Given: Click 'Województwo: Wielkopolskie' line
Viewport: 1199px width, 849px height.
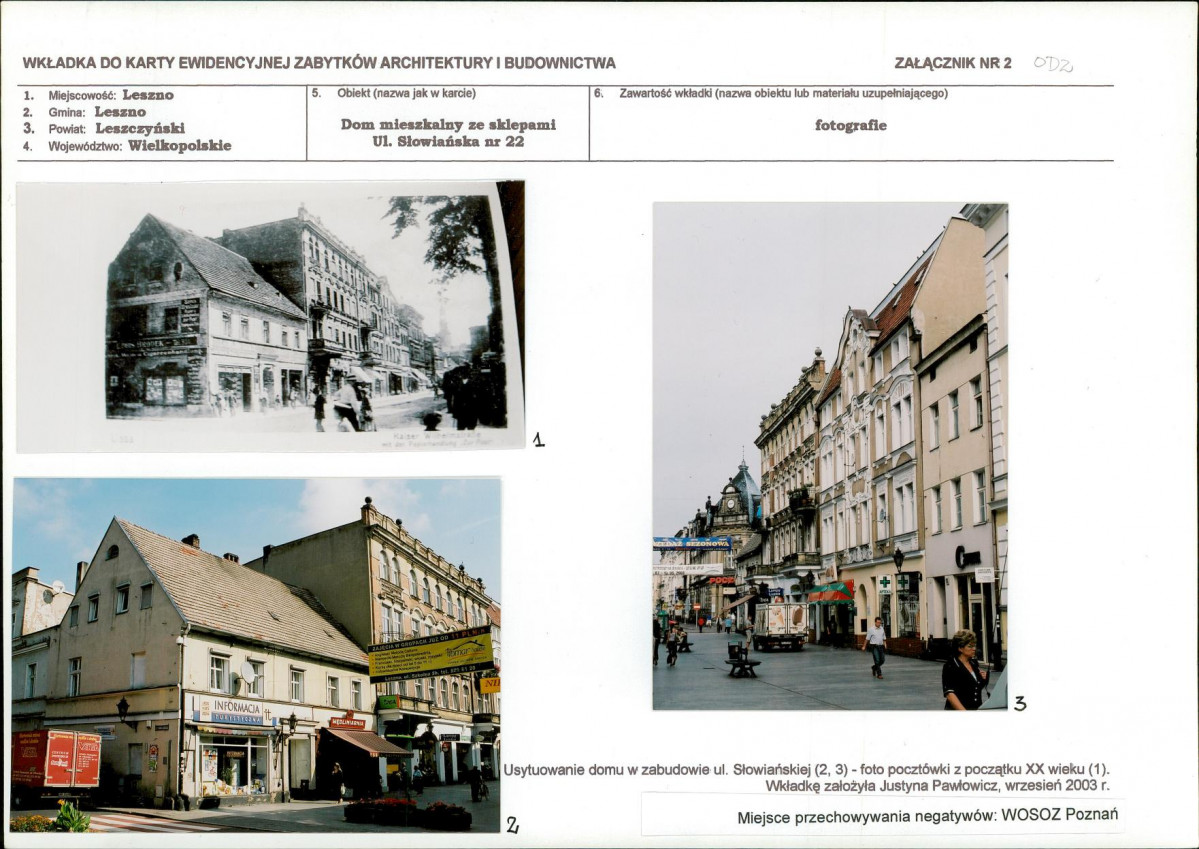Looking at the screenshot, I should 127,145.
